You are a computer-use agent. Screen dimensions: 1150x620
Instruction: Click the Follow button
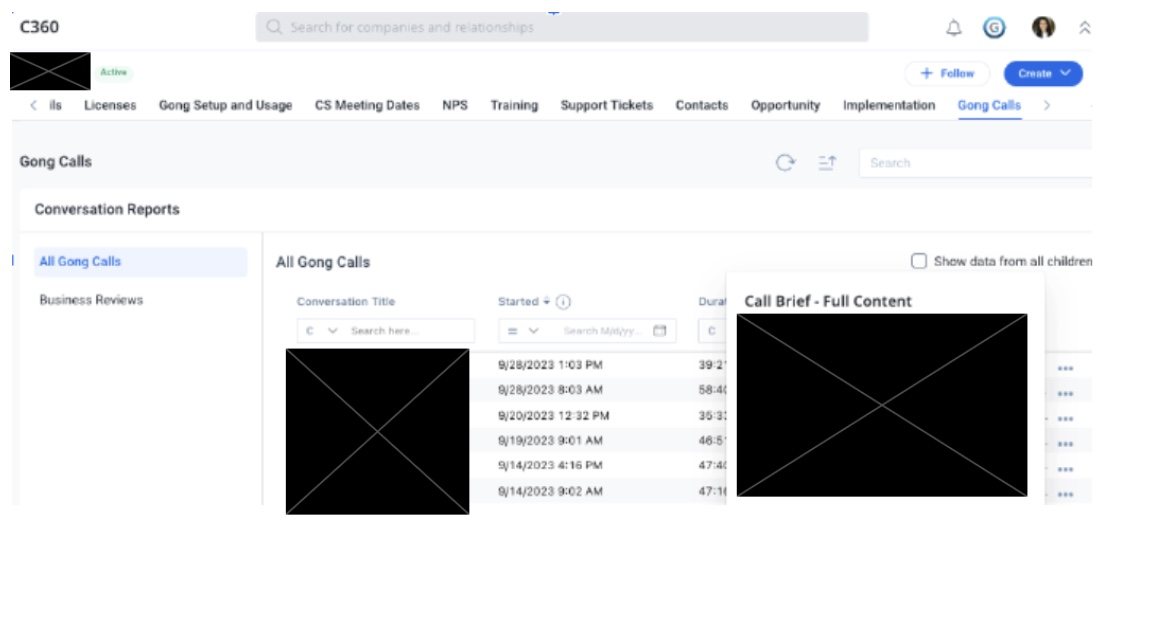pos(947,73)
